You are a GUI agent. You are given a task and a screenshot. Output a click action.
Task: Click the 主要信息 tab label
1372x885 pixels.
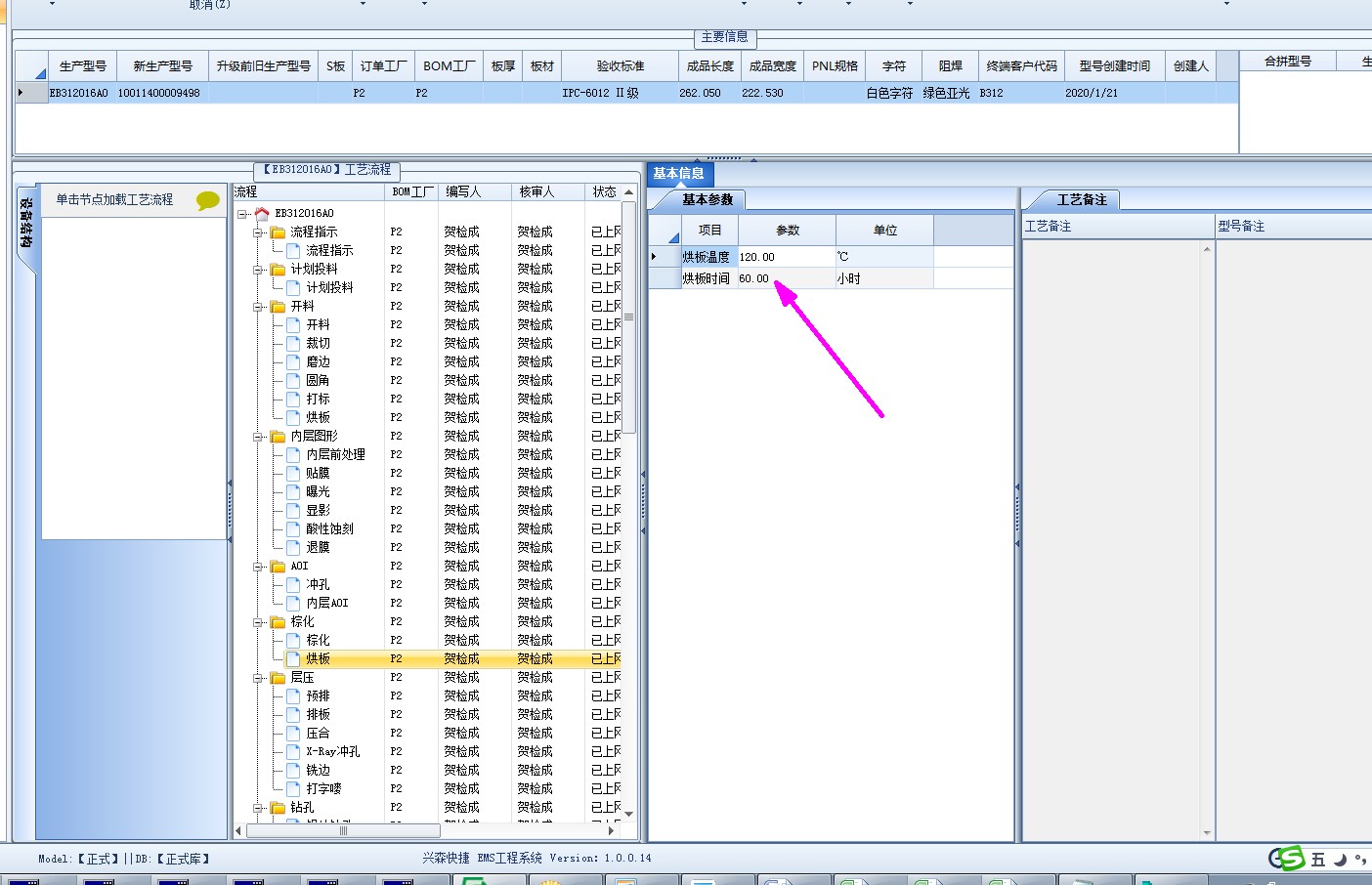pyautogui.click(x=724, y=37)
